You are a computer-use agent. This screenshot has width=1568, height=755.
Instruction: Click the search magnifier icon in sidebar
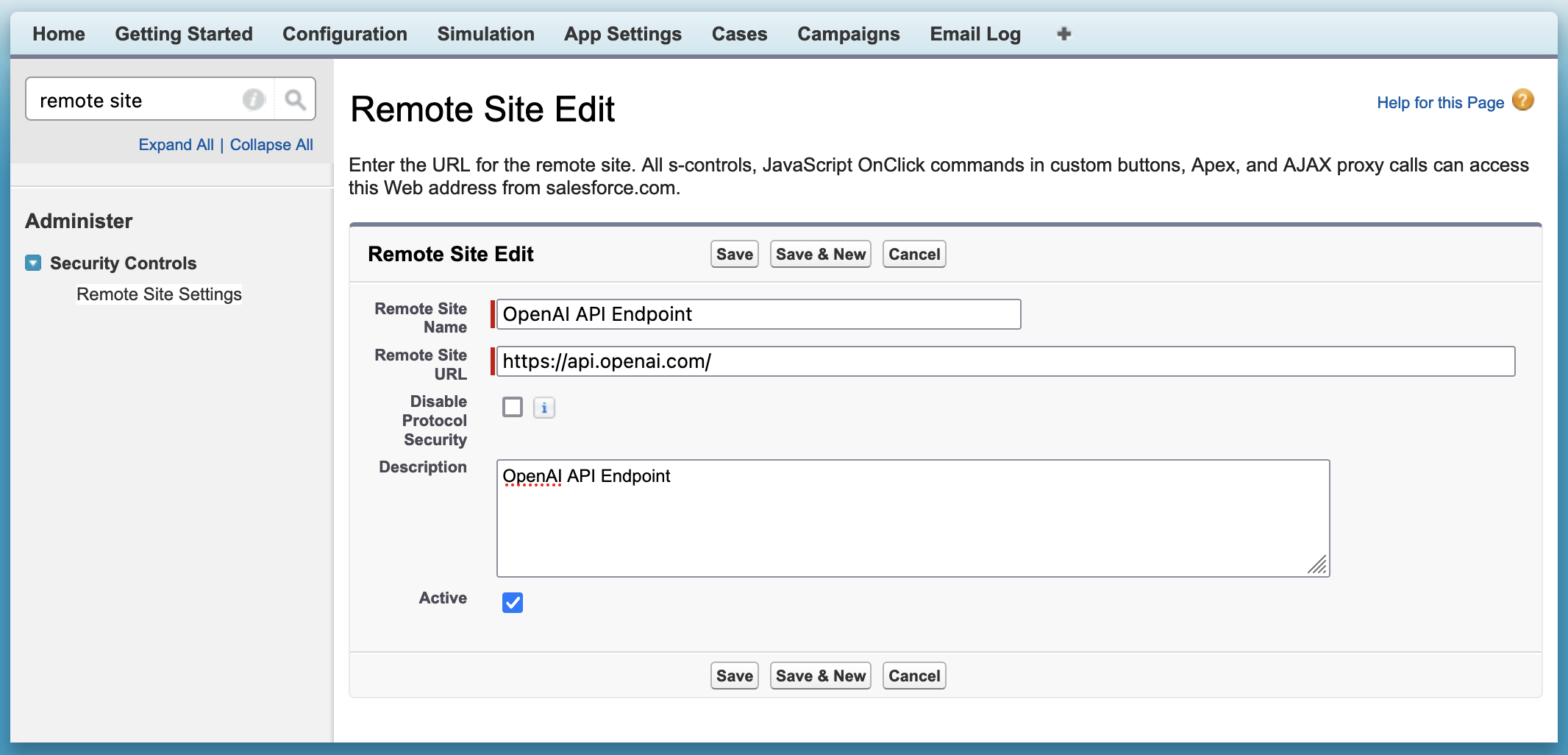click(295, 99)
